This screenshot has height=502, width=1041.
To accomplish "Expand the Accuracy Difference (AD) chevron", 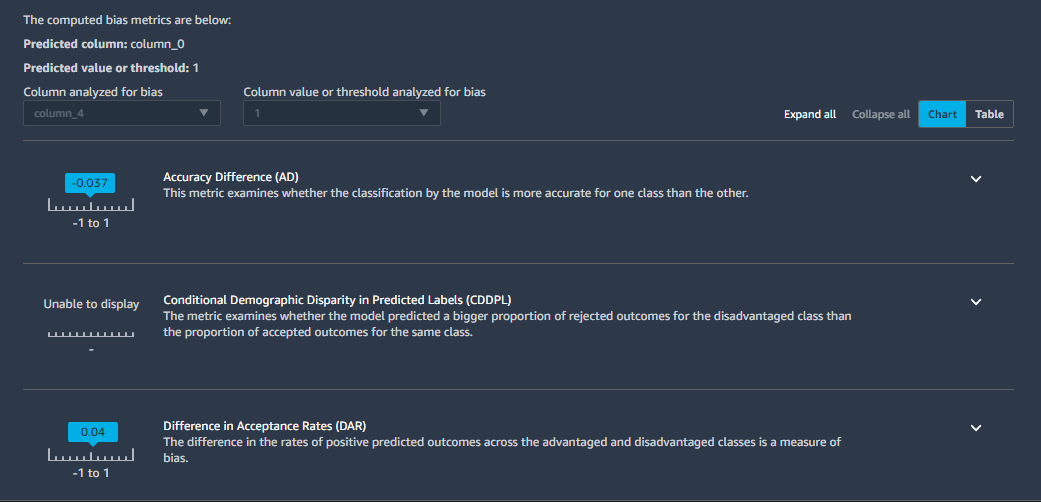I will [x=977, y=179].
